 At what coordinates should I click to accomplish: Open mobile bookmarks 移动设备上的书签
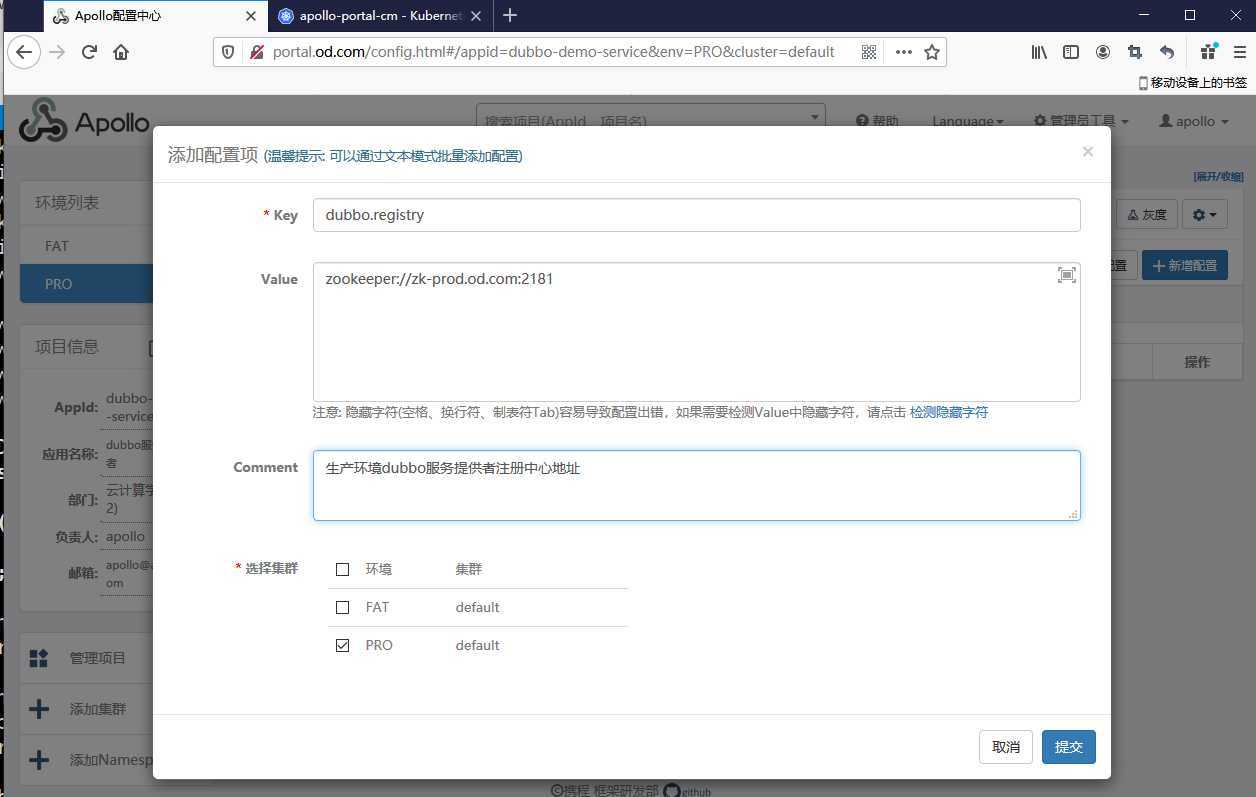(1193, 83)
